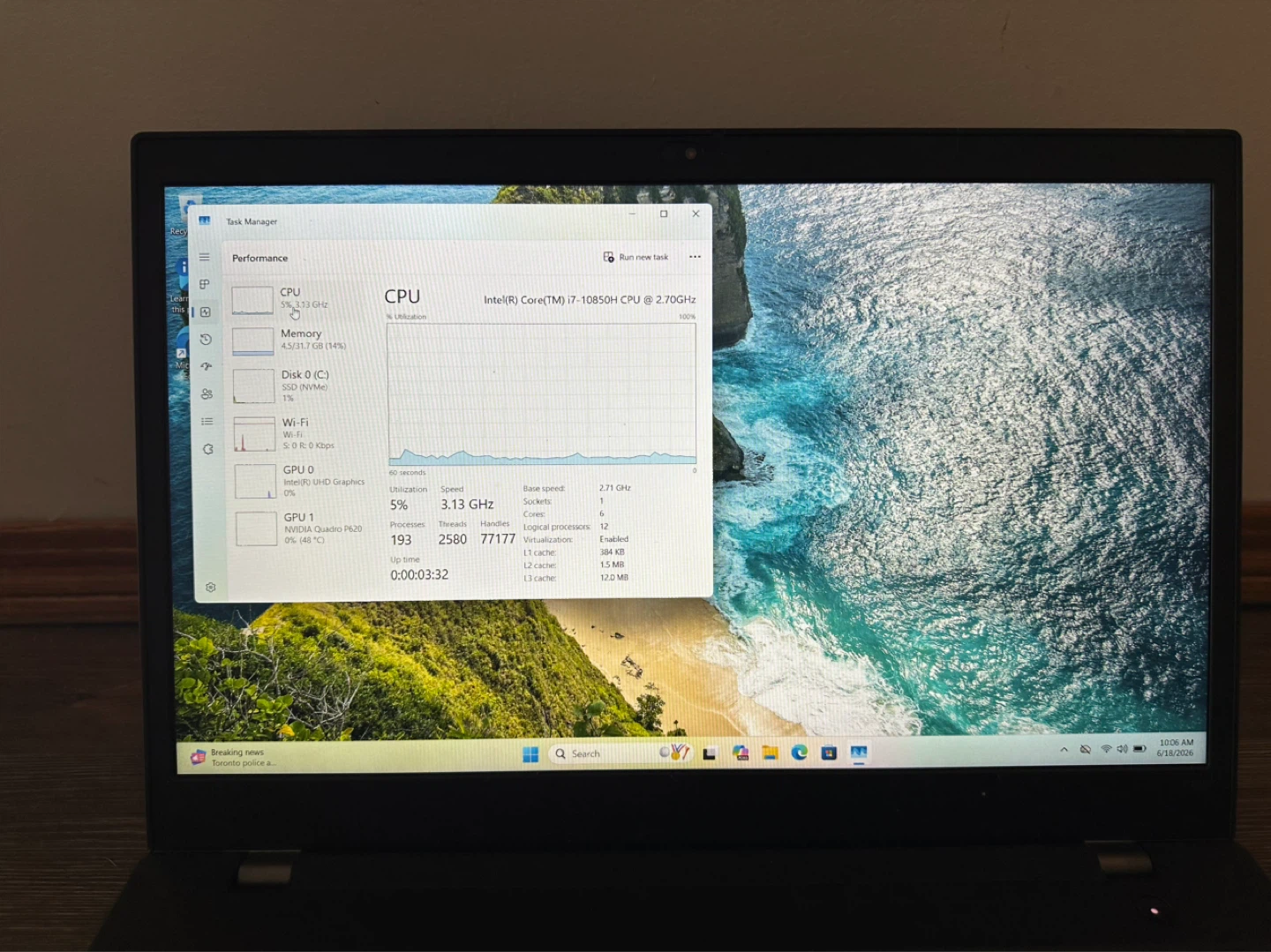
Task: Open the three-dot more options menu
Action: pos(695,257)
